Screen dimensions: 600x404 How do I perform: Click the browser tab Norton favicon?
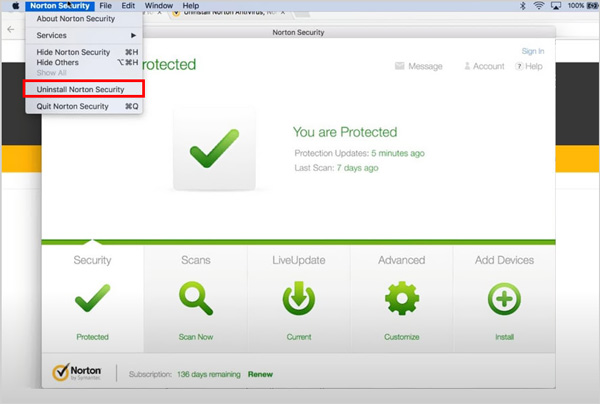click(176, 13)
